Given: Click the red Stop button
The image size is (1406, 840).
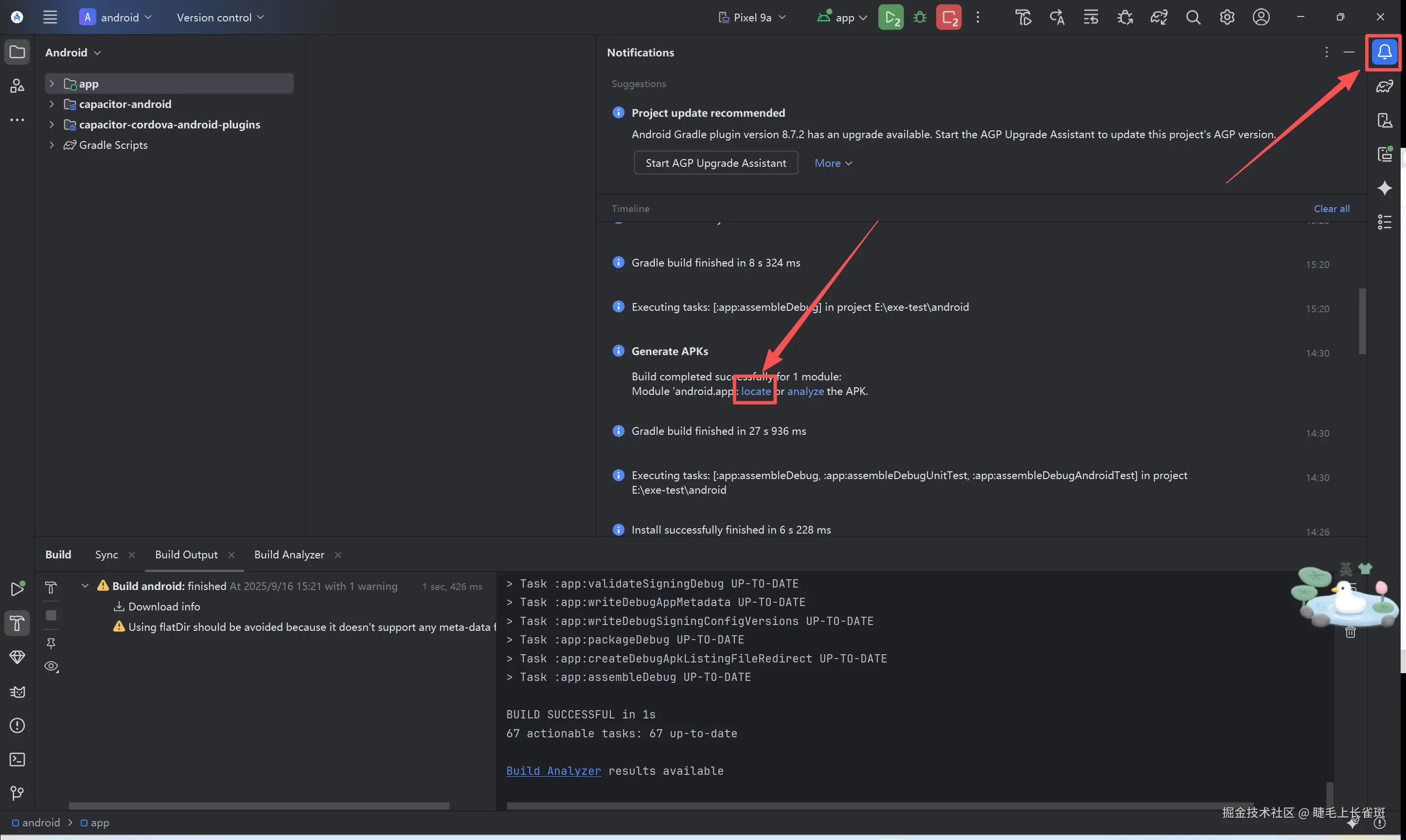Looking at the screenshot, I should pos(948,18).
